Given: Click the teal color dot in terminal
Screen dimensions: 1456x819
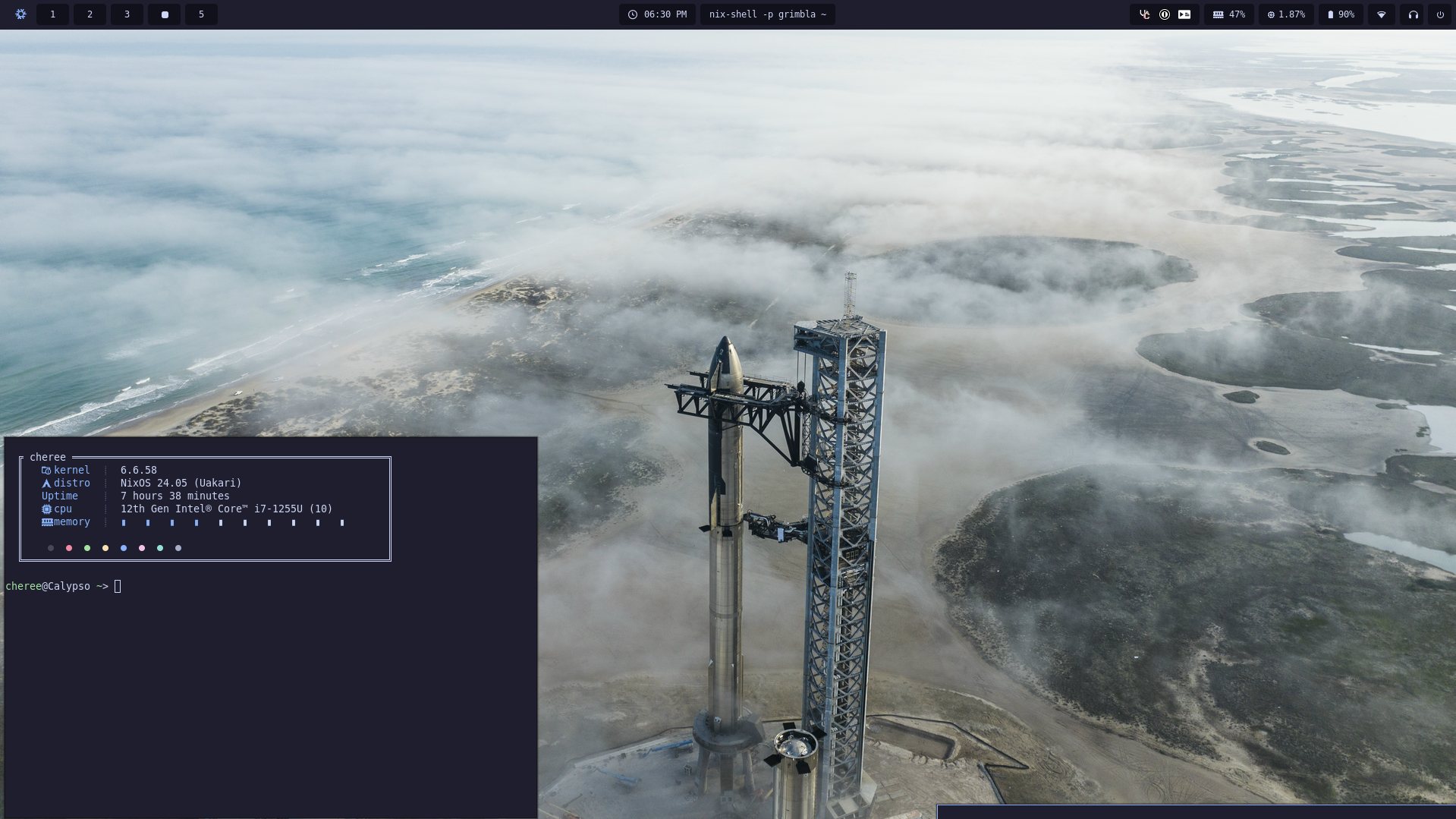Looking at the screenshot, I should [x=160, y=548].
